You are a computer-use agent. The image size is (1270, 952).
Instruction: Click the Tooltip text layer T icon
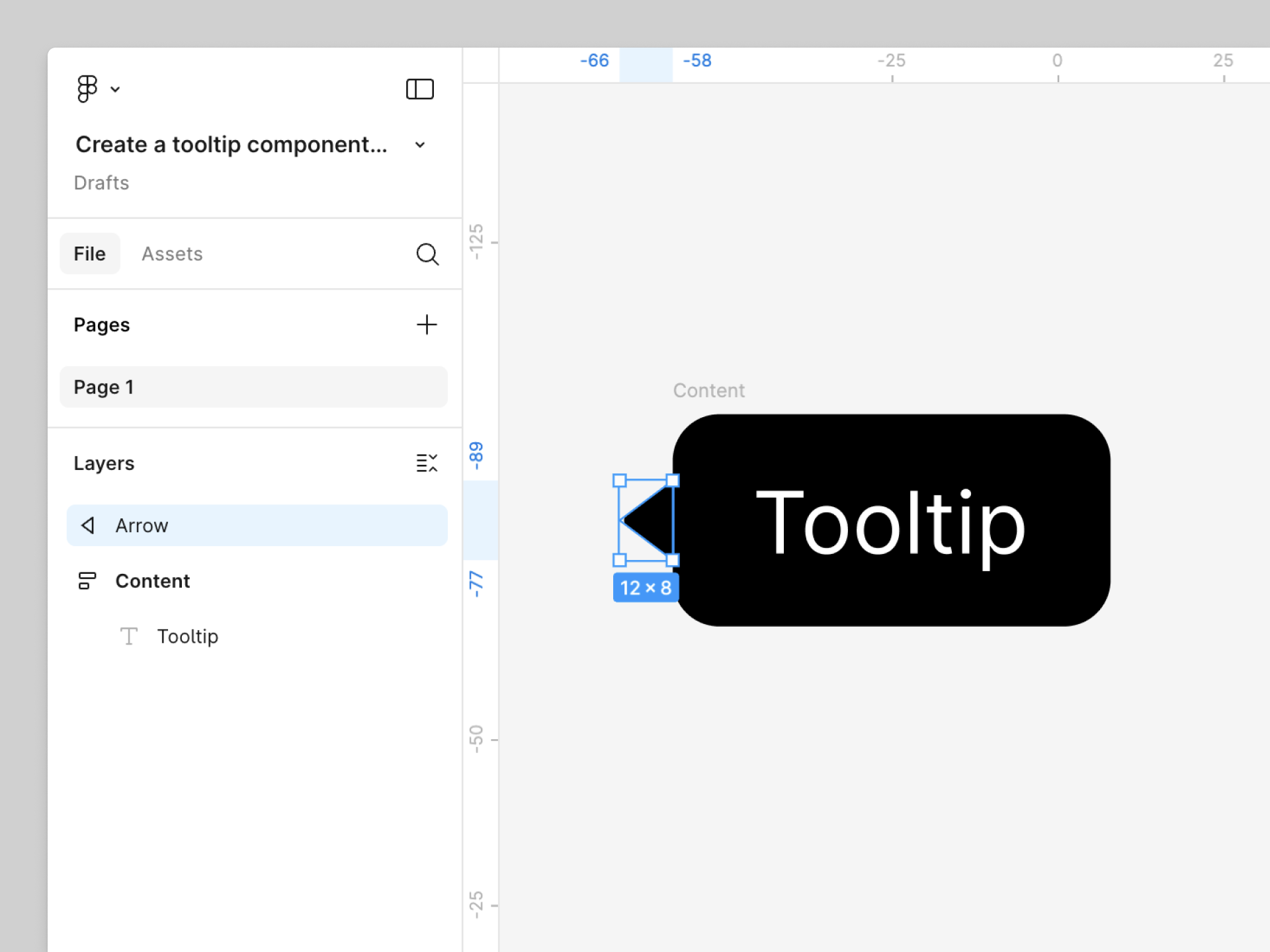pyautogui.click(x=129, y=637)
